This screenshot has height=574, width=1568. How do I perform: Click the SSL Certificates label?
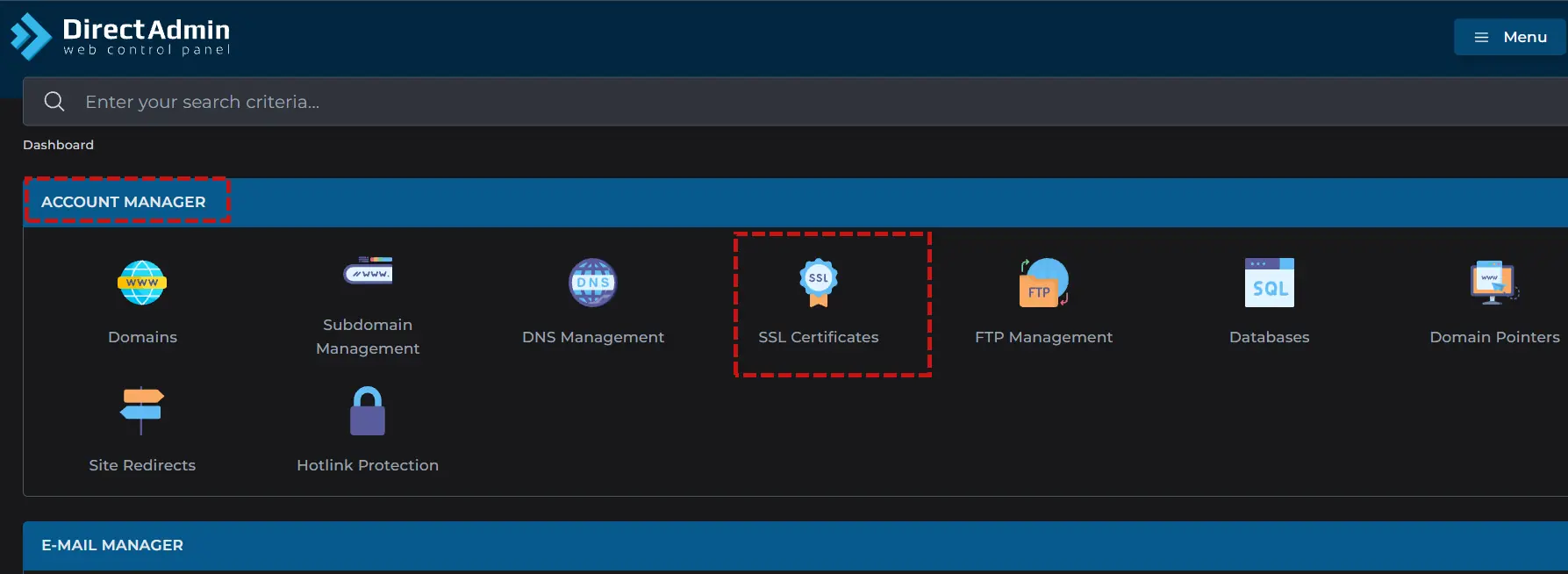[x=819, y=337]
